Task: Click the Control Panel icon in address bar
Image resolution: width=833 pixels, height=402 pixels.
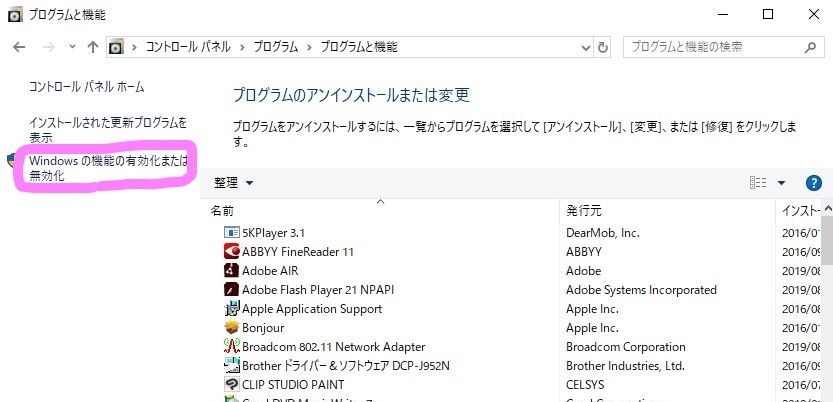Action: 116,47
